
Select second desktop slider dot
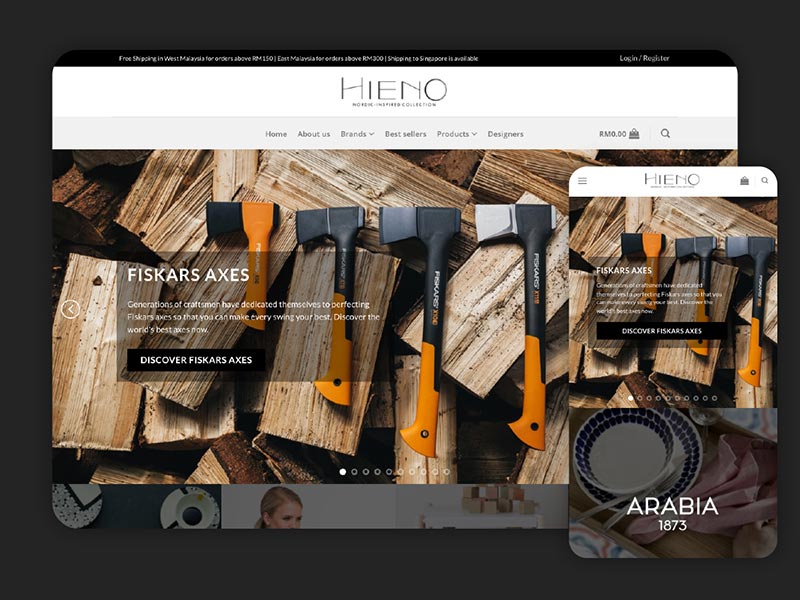tap(355, 472)
